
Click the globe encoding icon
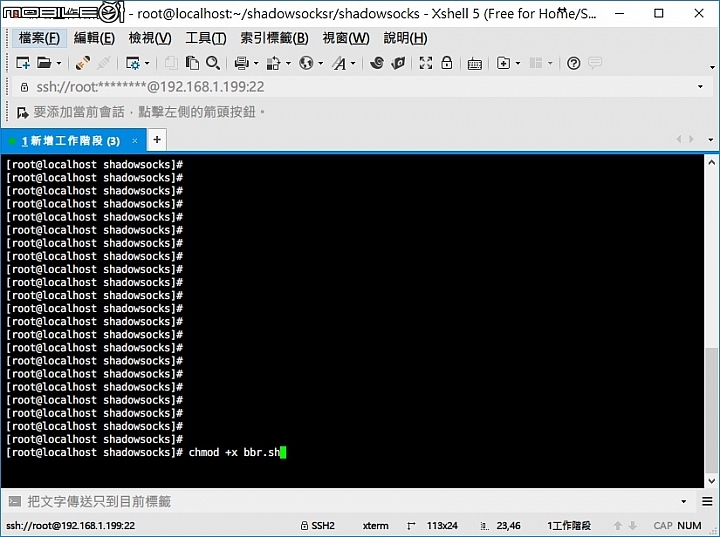click(x=306, y=63)
